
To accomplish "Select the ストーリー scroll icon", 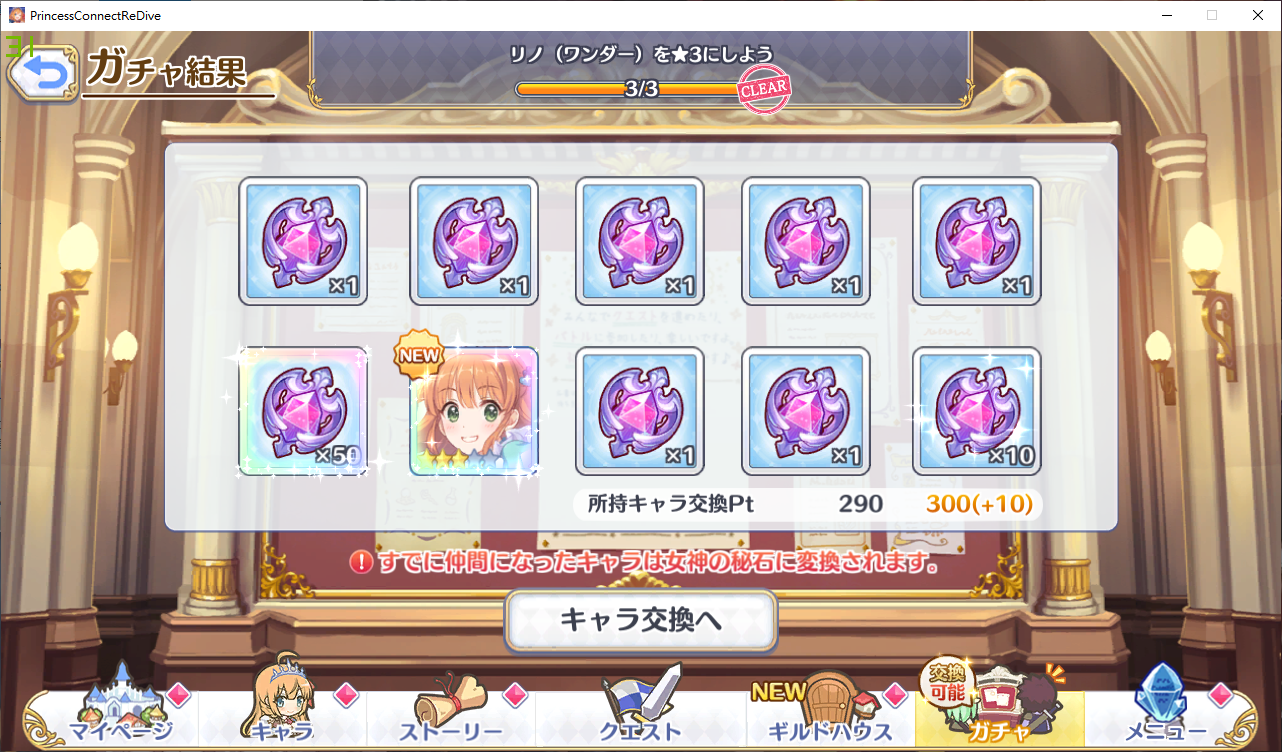I will click(451, 706).
